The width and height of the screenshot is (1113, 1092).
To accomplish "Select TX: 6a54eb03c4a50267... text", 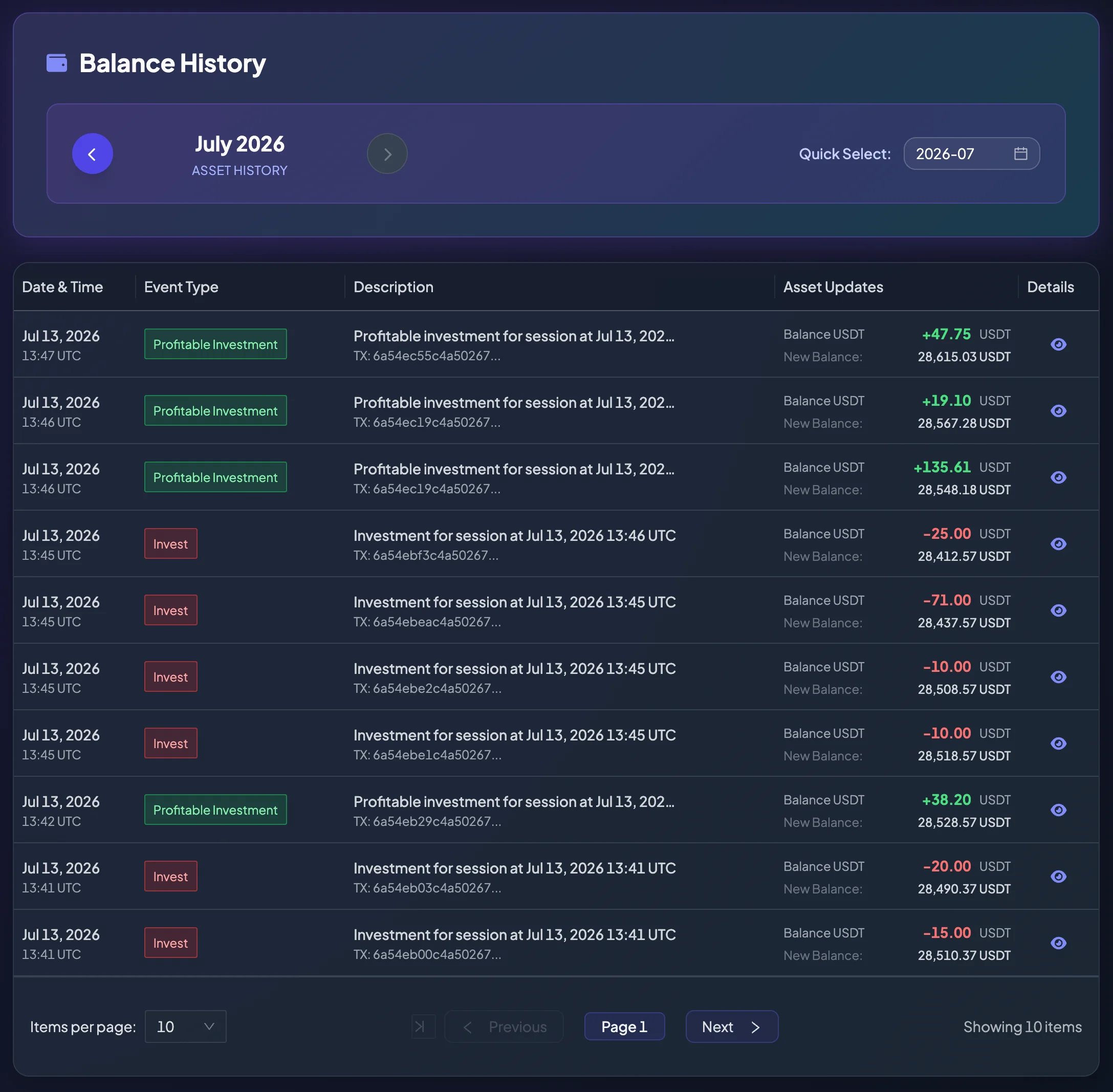I will pos(427,888).
